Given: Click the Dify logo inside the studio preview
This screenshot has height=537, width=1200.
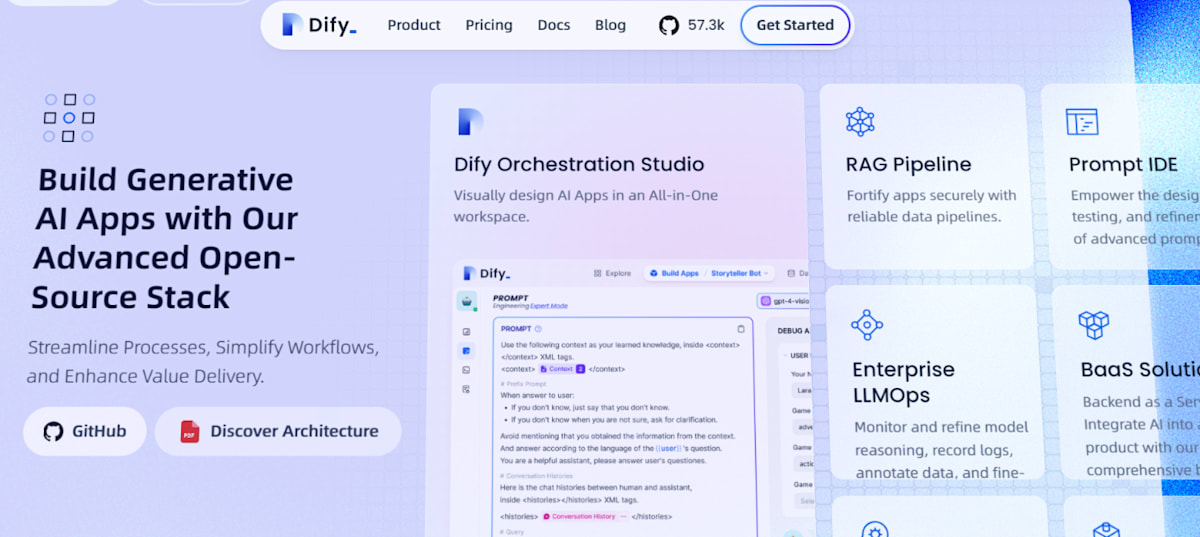Looking at the screenshot, I should 487,273.
